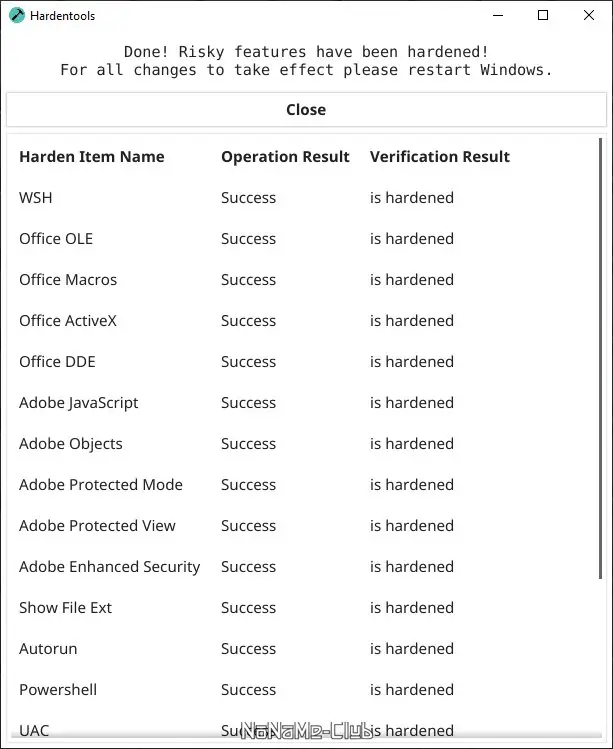Minimize the Hardentools window
The height and width of the screenshot is (749, 613).
[x=496, y=16]
